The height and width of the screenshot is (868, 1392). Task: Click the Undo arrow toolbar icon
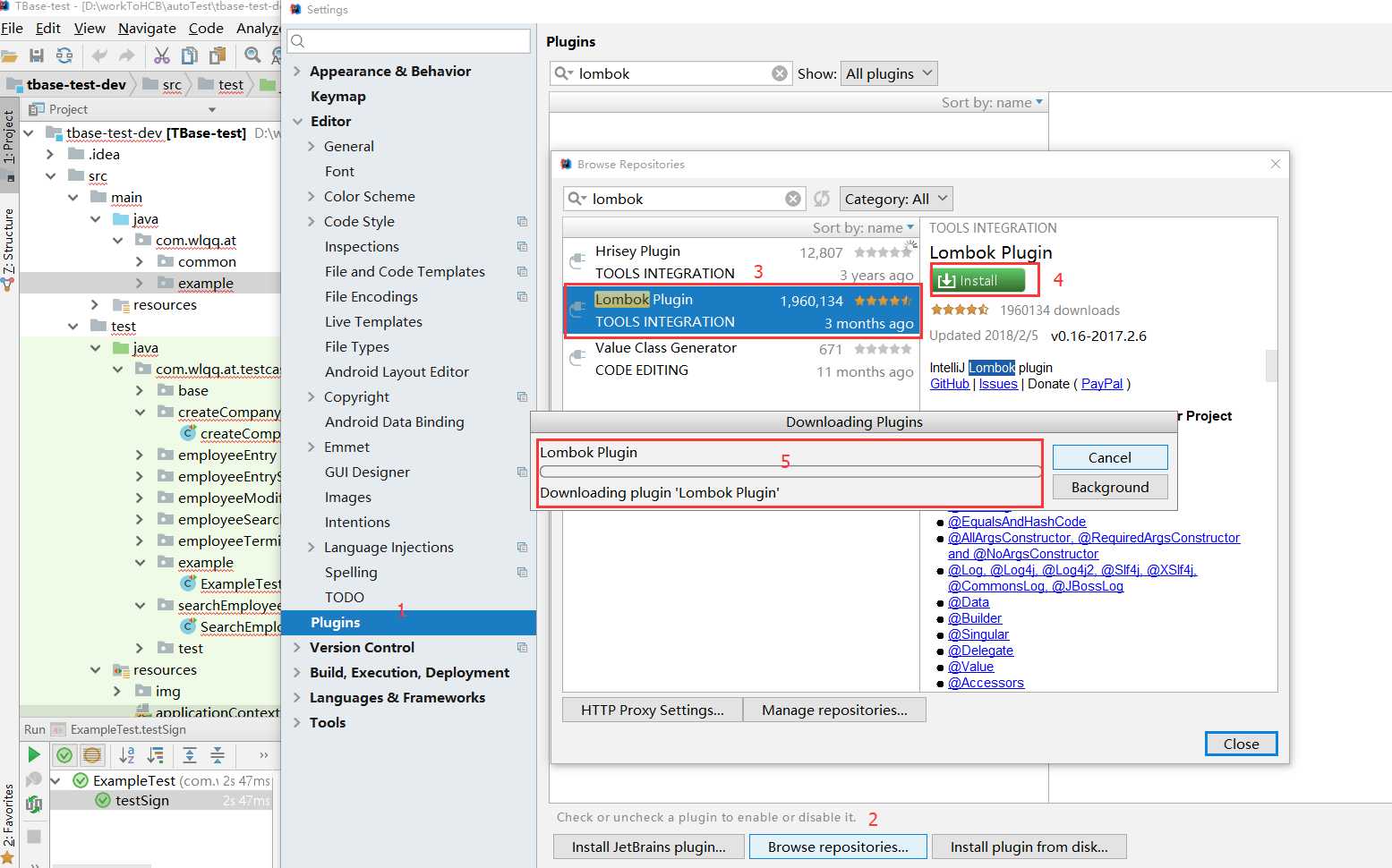click(99, 55)
